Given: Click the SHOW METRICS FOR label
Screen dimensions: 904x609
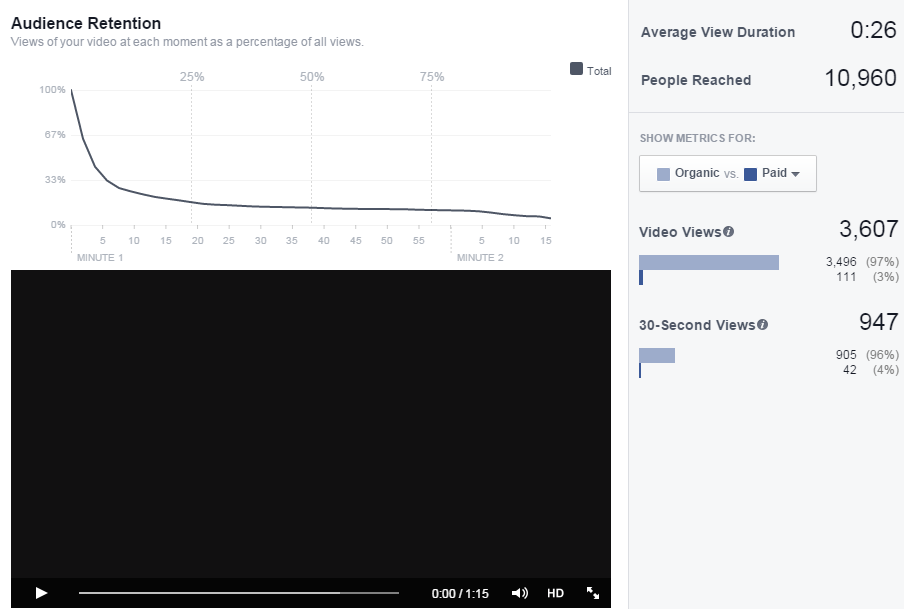Looking at the screenshot, I should (698, 138).
